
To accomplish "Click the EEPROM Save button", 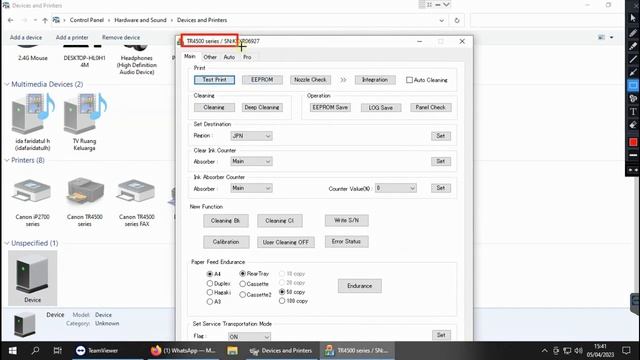I will (x=330, y=107).
